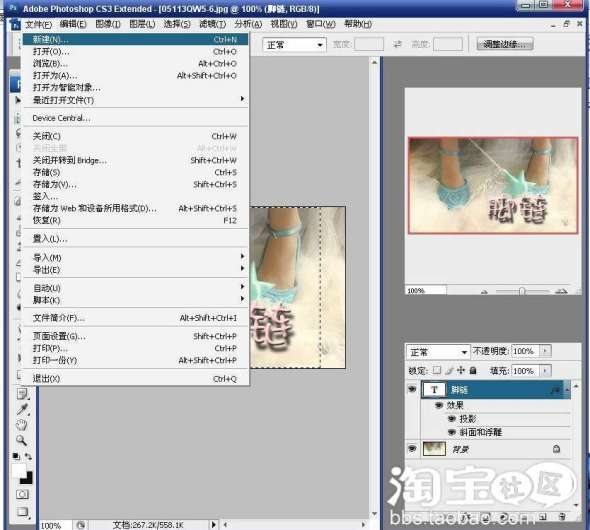Toggle lock transparent pixels checkbox

(x=436, y=371)
